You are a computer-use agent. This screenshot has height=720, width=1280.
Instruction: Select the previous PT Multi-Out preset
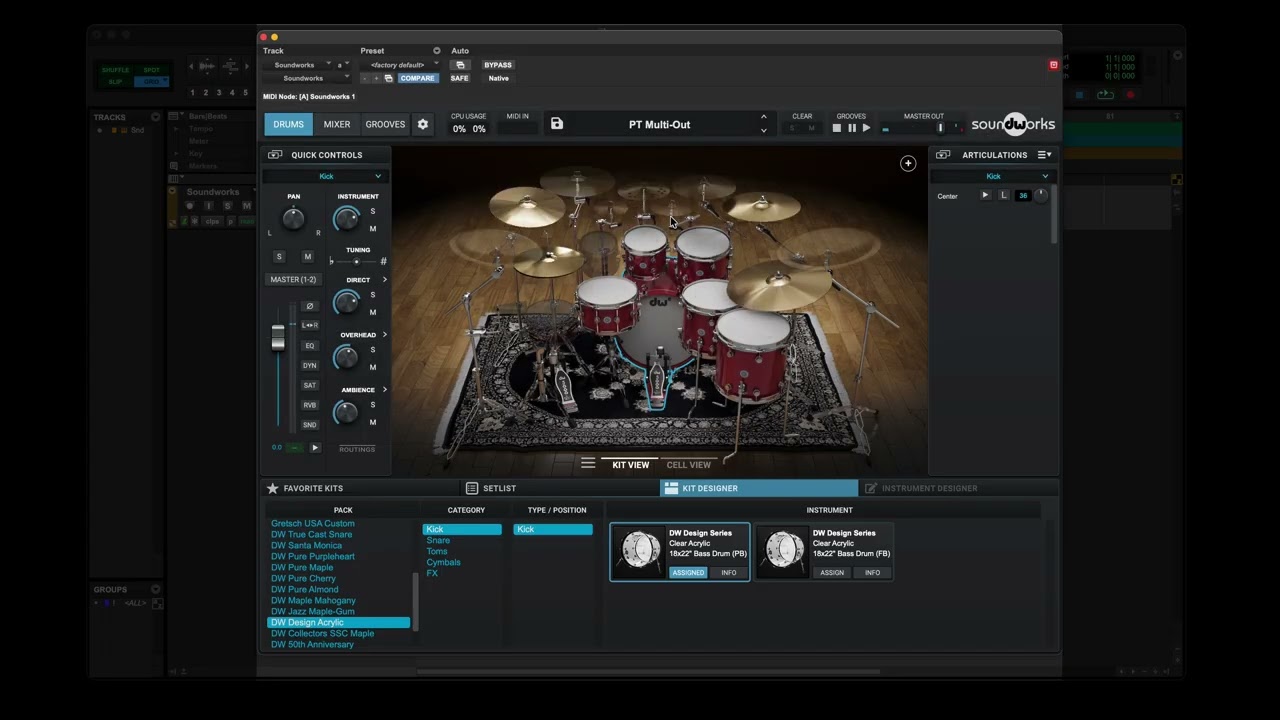coord(764,117)
